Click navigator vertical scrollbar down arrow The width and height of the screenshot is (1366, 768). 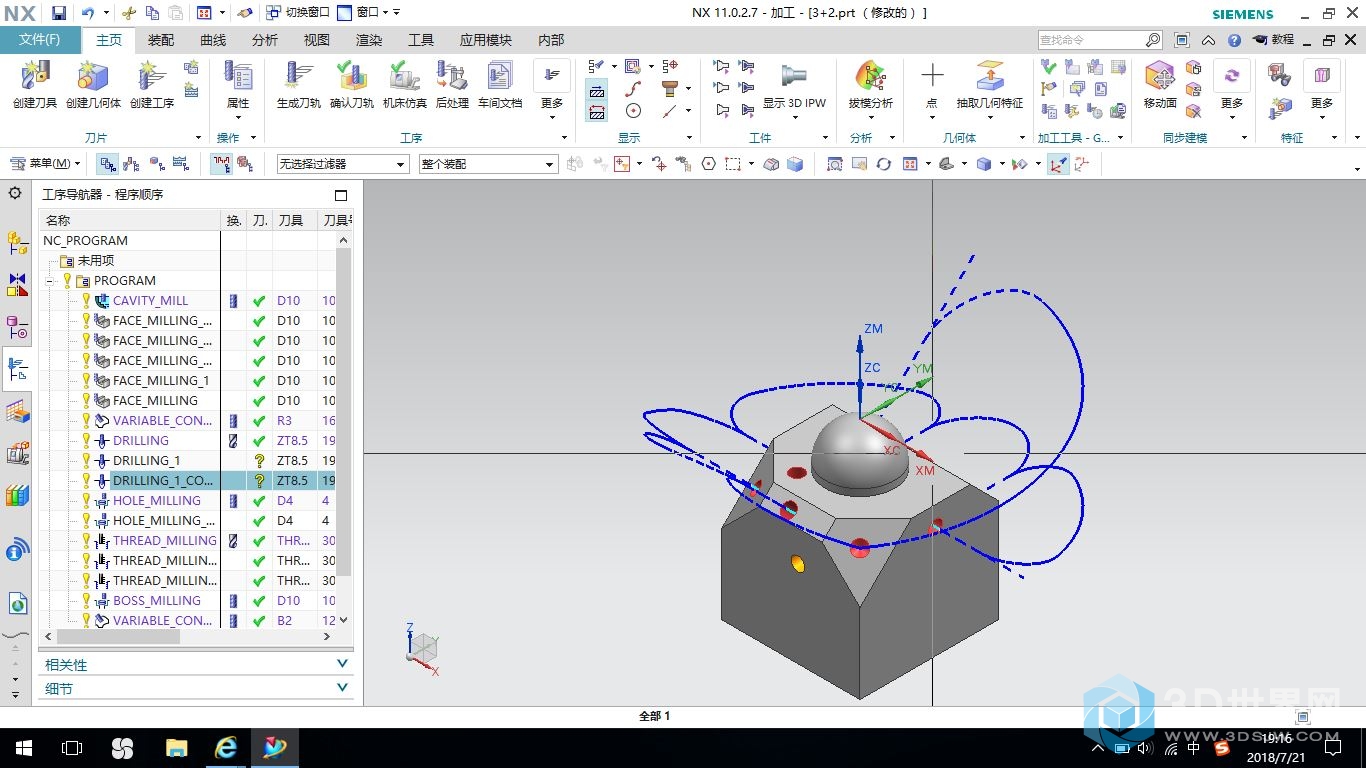(x=344, y=620)
